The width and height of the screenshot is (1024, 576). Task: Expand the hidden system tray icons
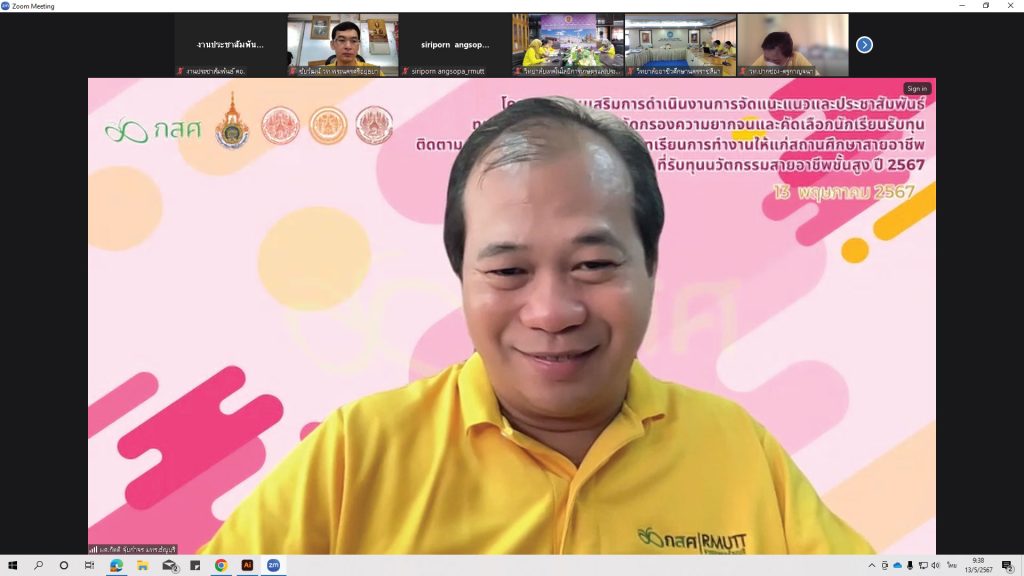coord(872,566)
